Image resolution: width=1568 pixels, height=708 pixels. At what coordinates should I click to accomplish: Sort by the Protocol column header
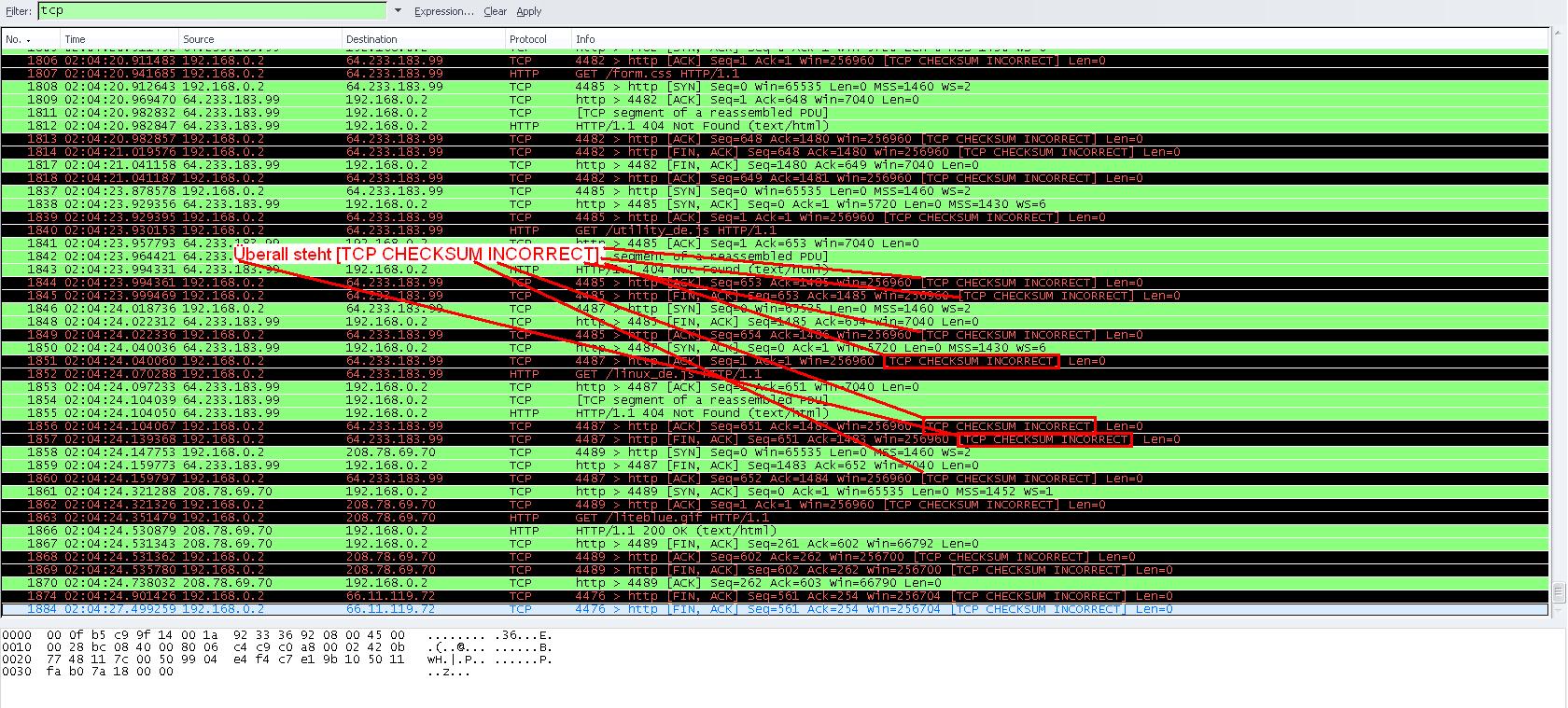[x=527, y=39]
